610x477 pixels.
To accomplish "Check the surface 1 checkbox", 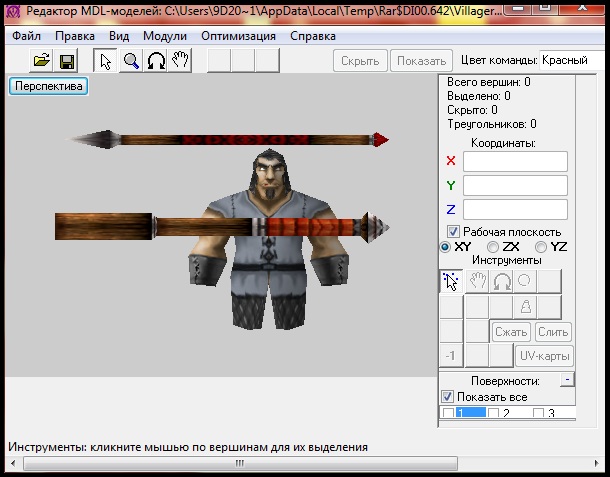I will (x=448, y=413).
